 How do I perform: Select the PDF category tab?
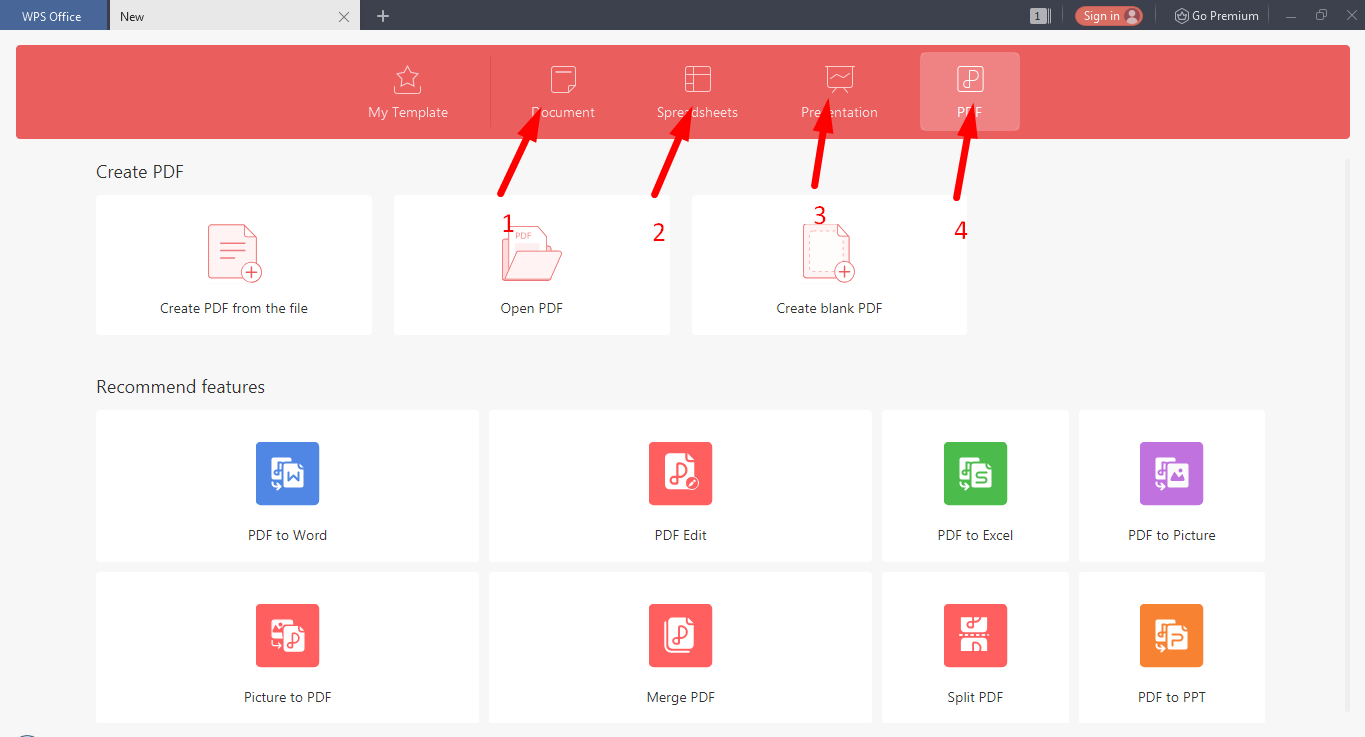pyautogui.click(x=968, y=92)
